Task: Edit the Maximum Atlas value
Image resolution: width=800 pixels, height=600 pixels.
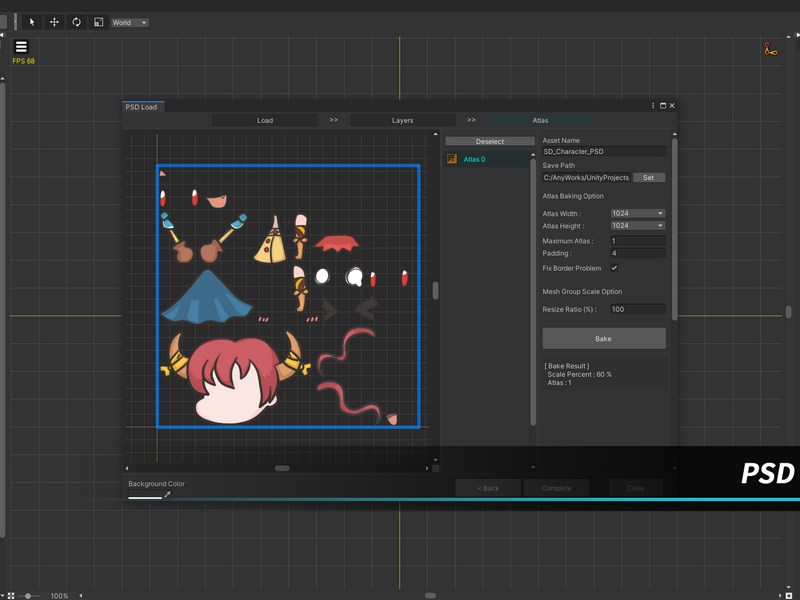Action: click(x=638, y=241)
